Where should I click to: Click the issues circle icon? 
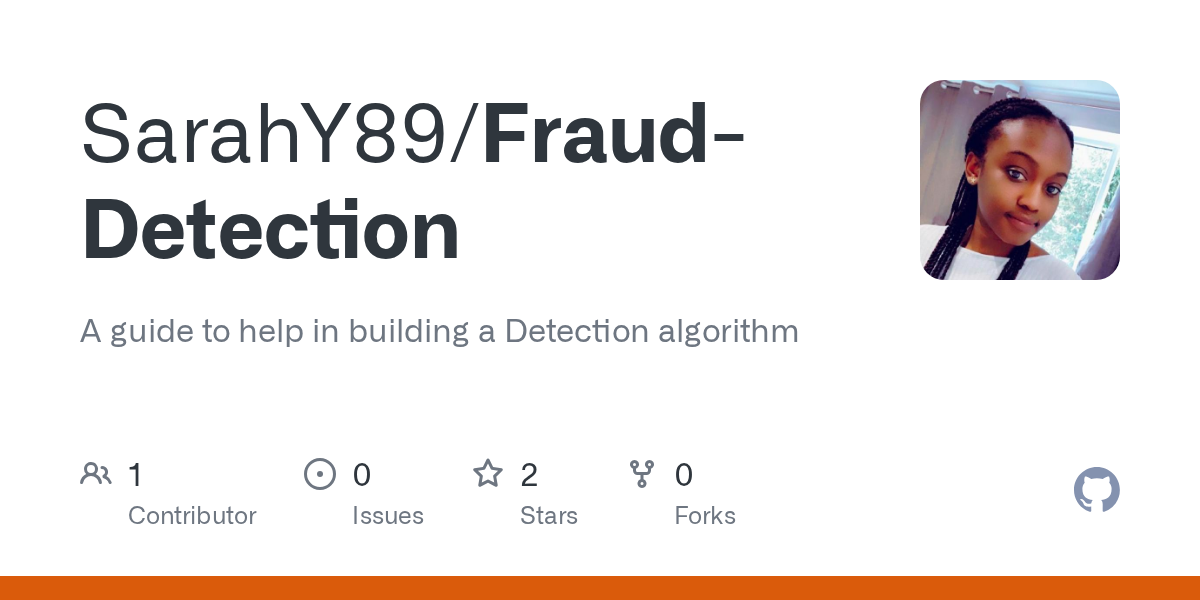[319, 474]
